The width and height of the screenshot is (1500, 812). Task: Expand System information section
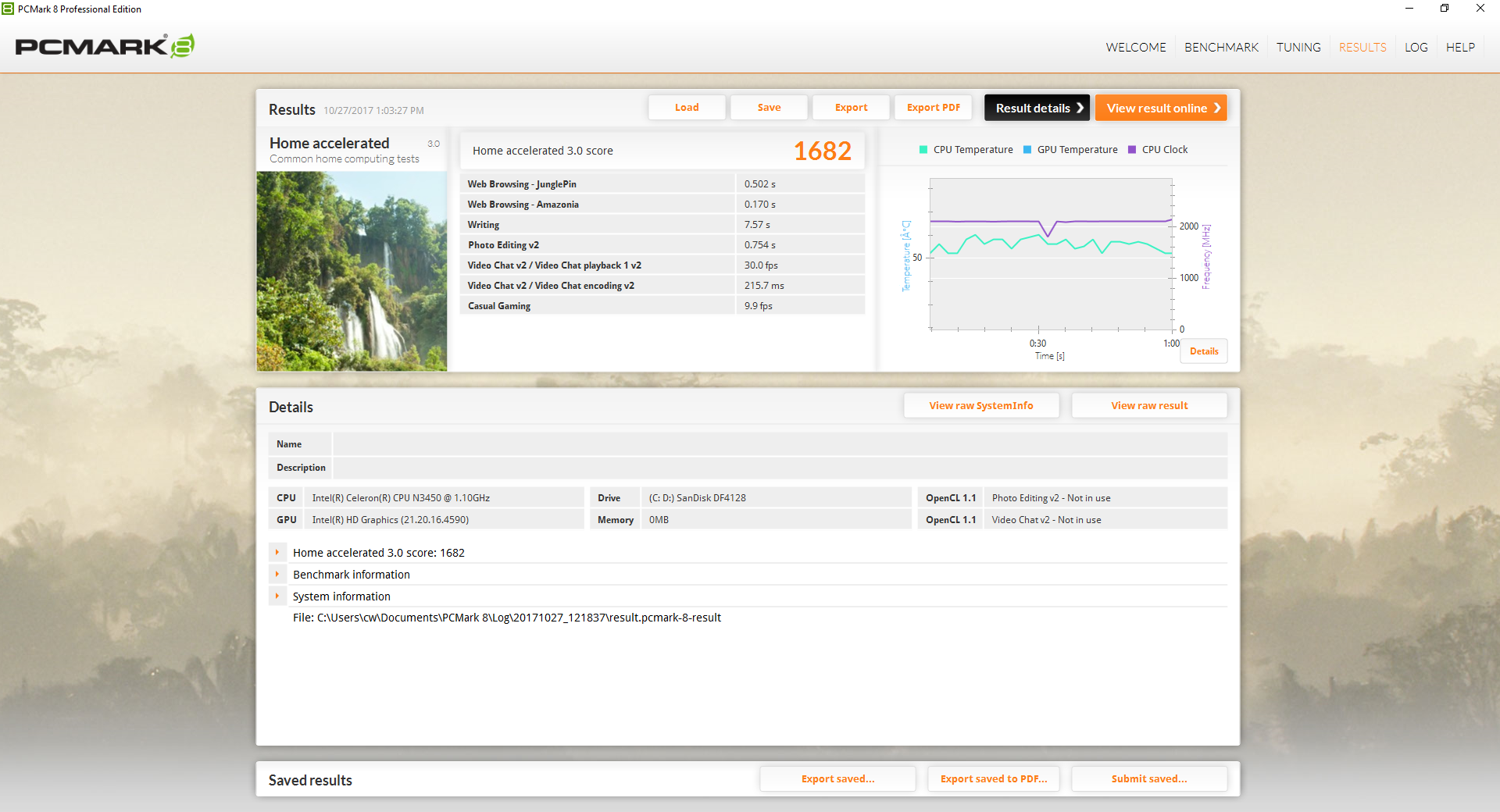click(x=277, y=597)
